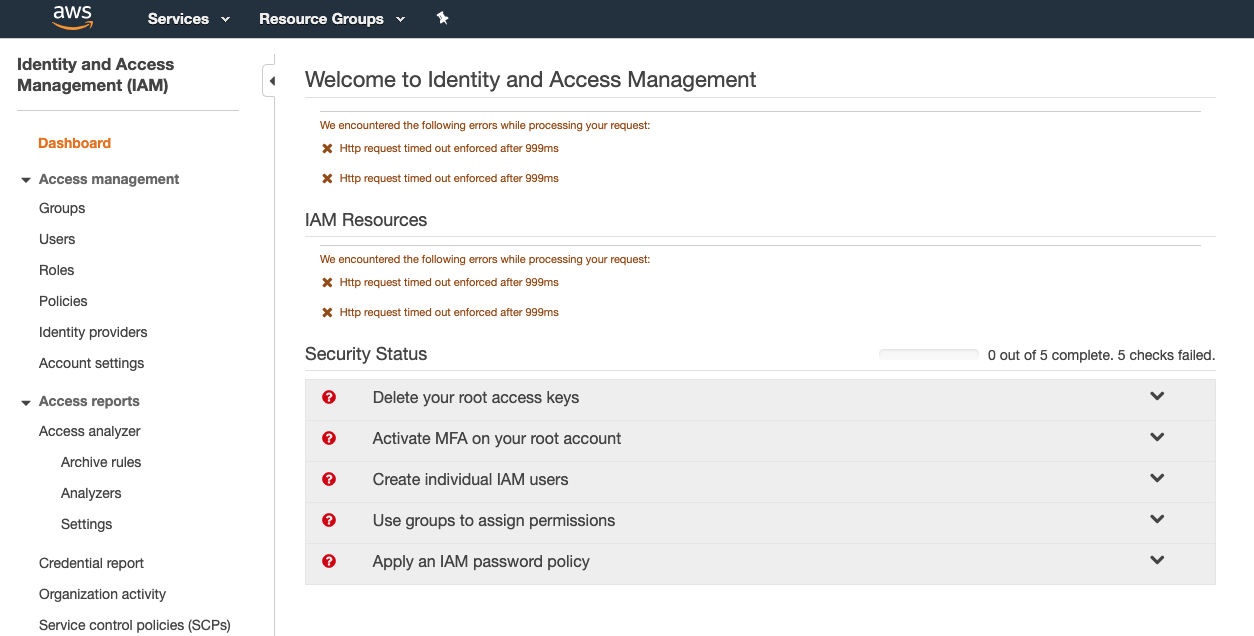Image resolution: width=1254 pixels, height=636 pixels.
Task: Click the AWS home logo
Action: tap(71, 18)
